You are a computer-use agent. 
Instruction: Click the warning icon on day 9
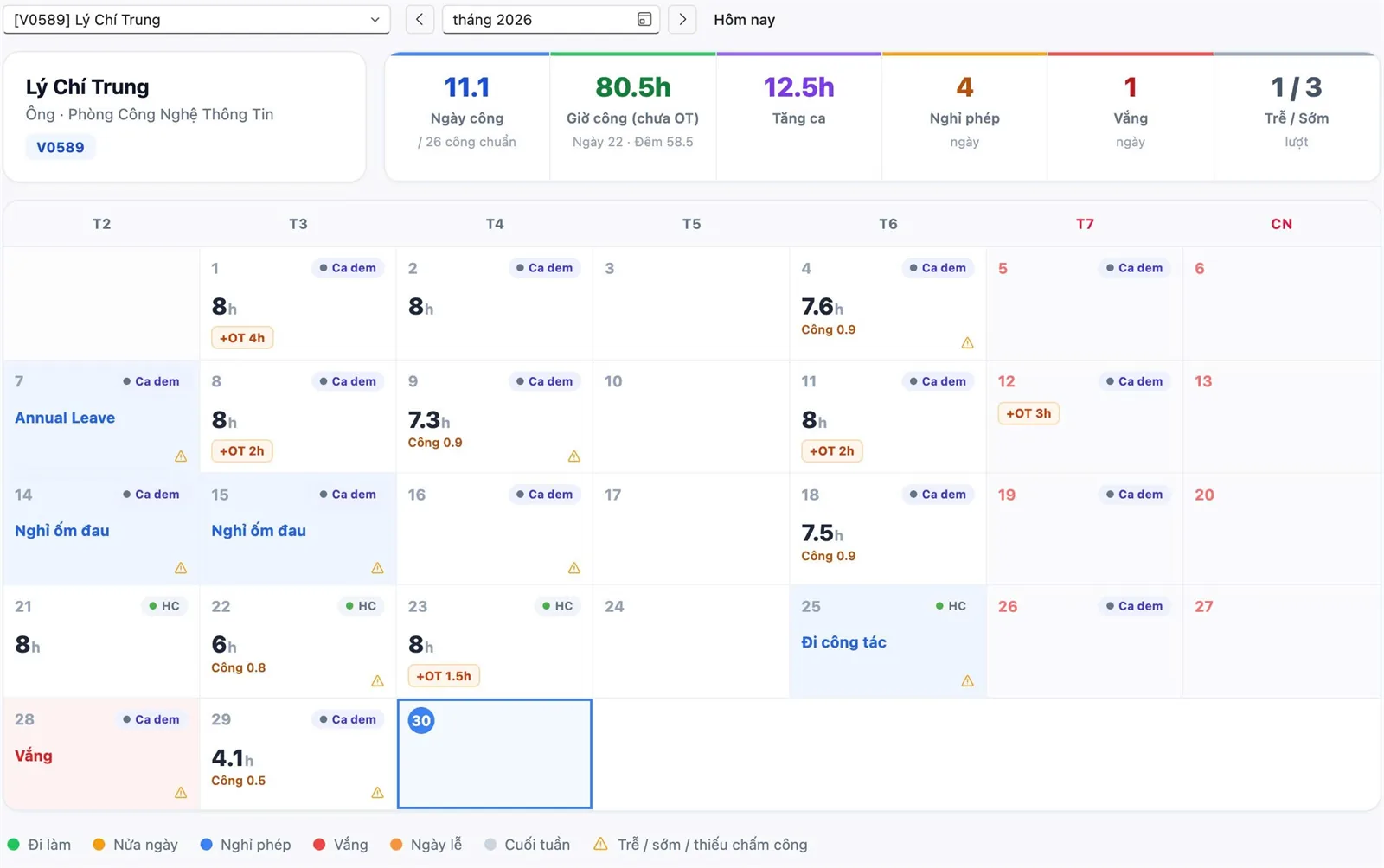(574, 456)
